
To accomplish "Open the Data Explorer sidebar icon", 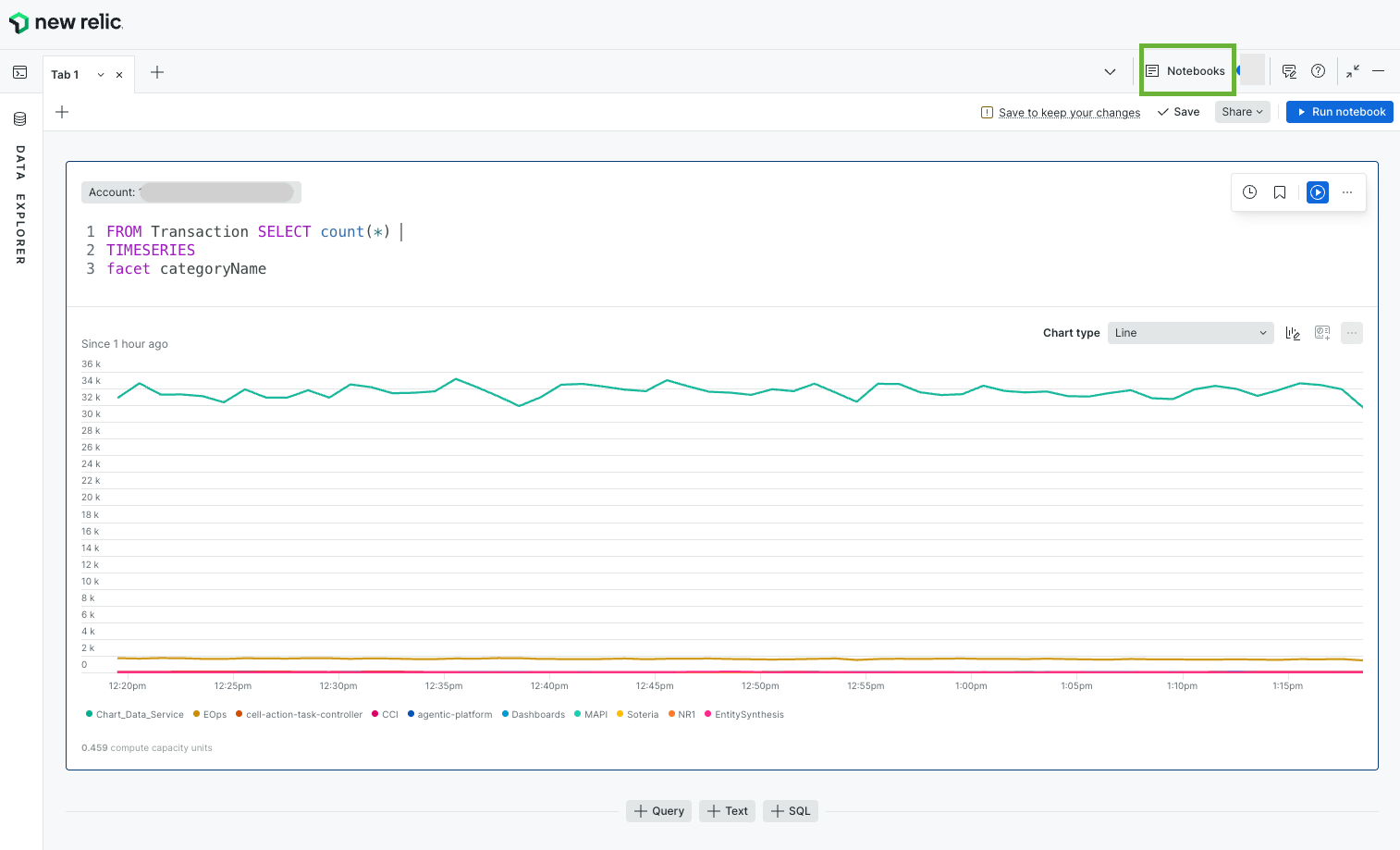I will [x=19, y=118].
